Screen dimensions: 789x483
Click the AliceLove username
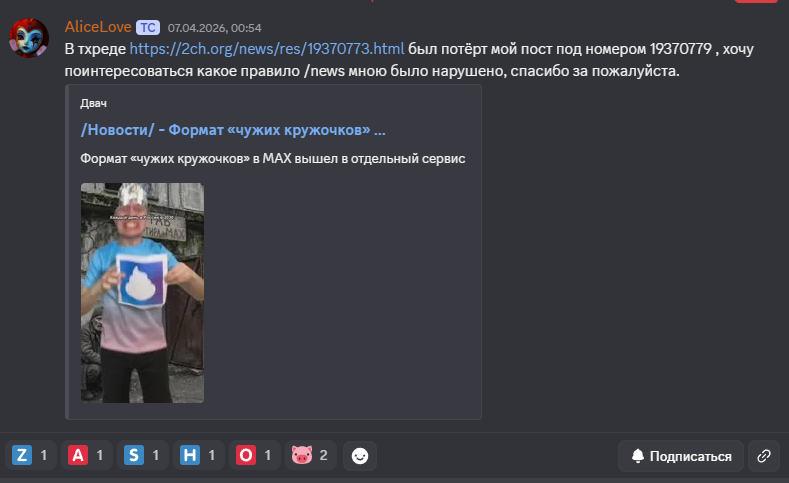98,27
